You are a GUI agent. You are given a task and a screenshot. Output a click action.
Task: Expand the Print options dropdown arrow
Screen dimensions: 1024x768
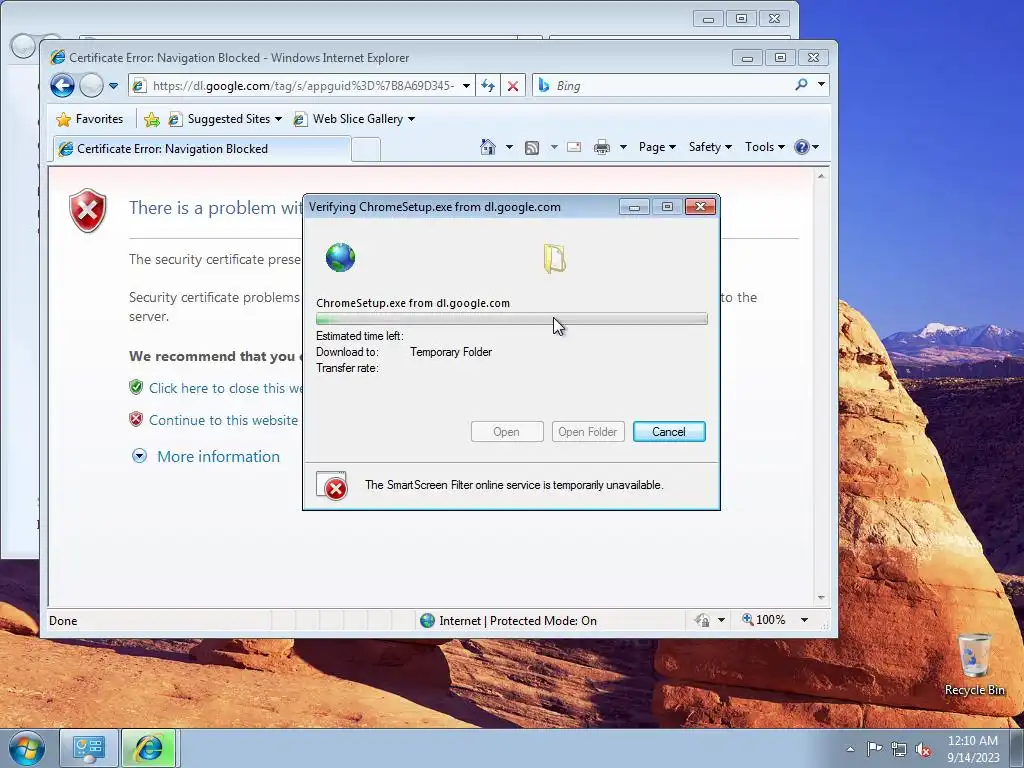click(x=623, y=147)
